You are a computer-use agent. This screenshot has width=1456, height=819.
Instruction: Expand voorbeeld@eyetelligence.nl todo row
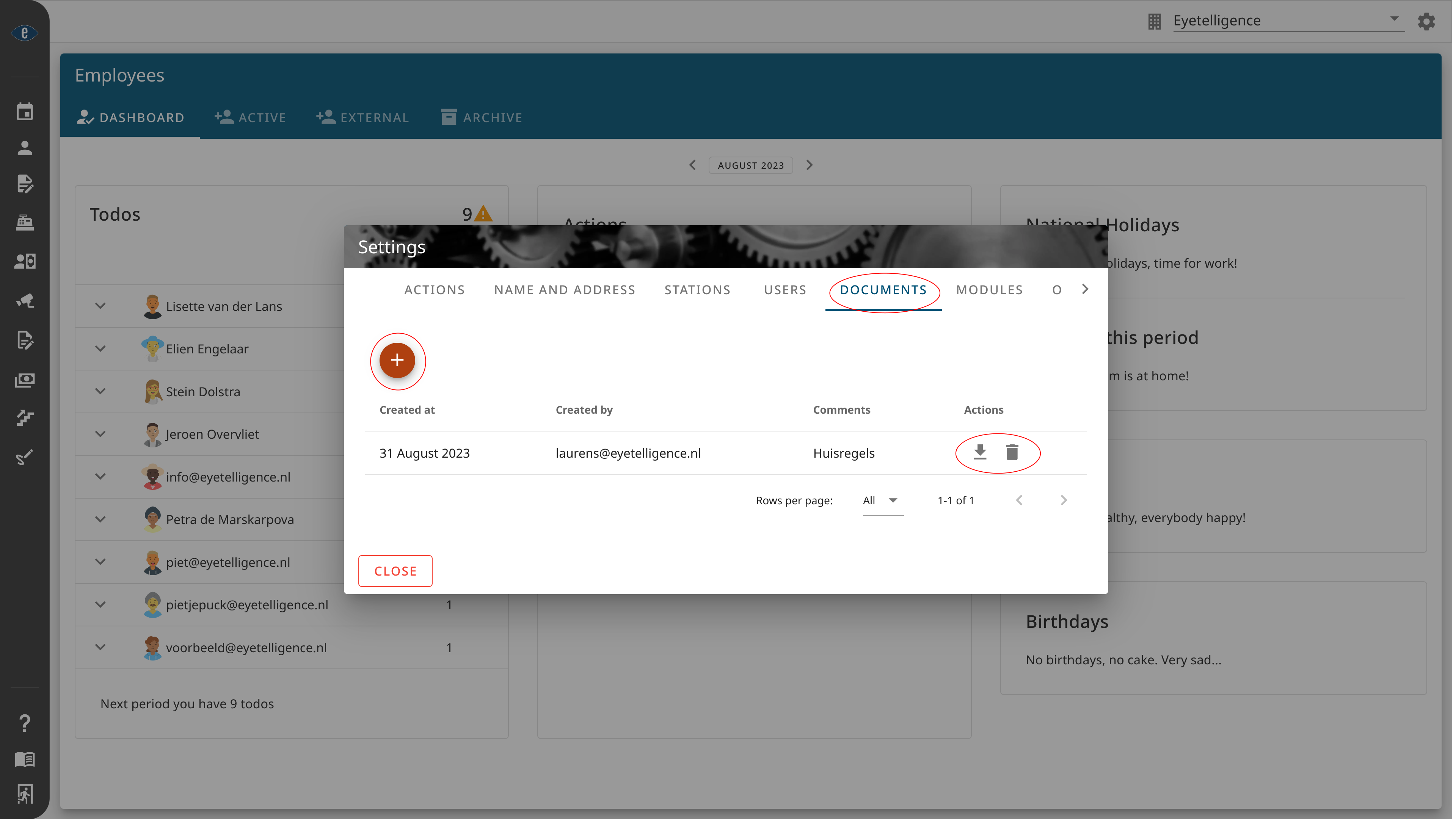100,647
